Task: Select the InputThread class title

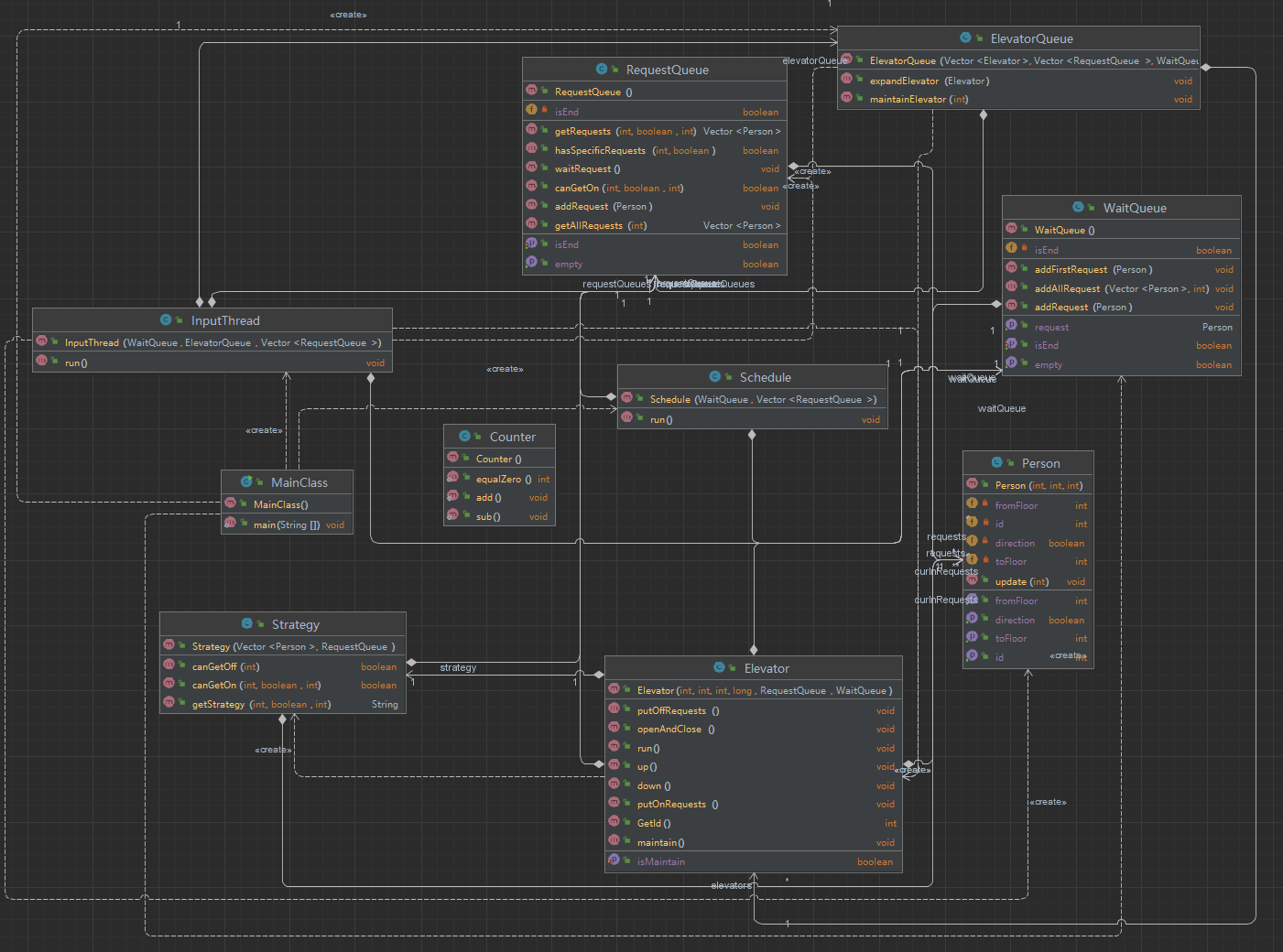Action: coord(225,320)
